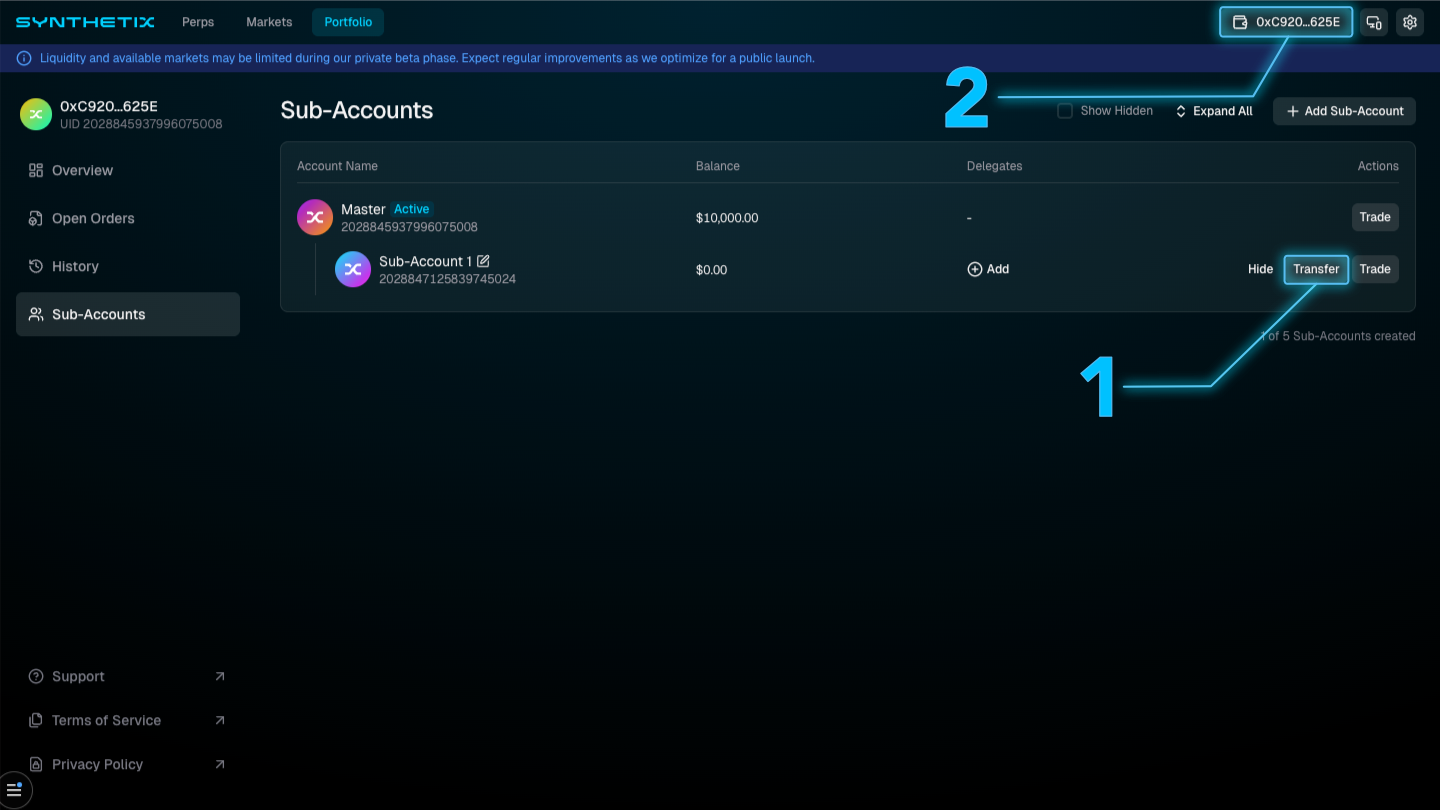Open the notifications menu at bottom left

15,790
